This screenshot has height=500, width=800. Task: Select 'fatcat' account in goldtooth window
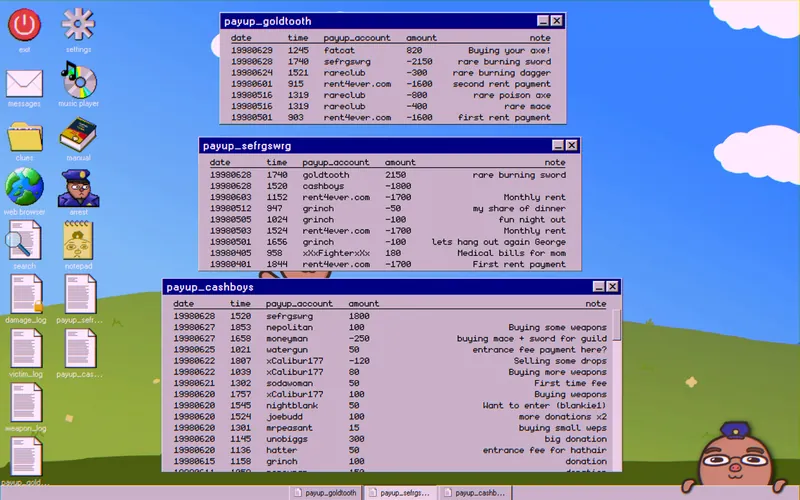tap(339, 51)
